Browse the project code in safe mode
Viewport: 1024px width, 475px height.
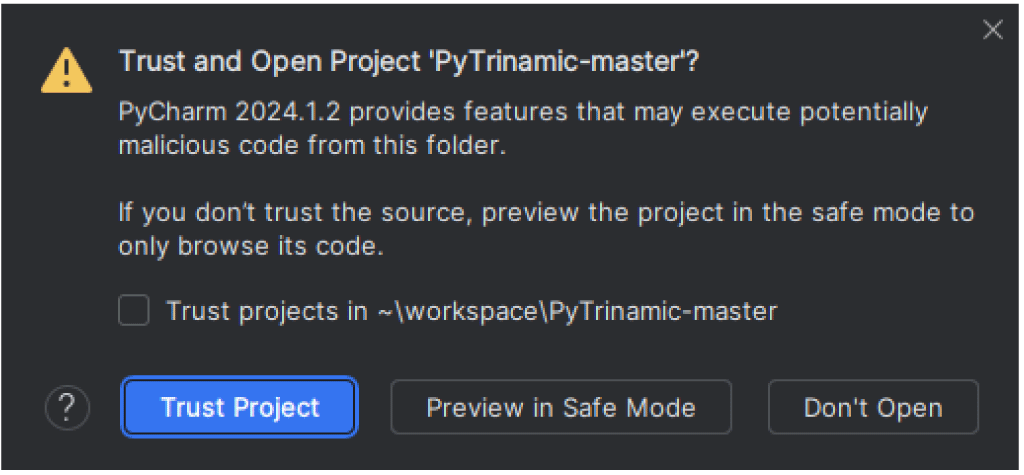[561, 407]
